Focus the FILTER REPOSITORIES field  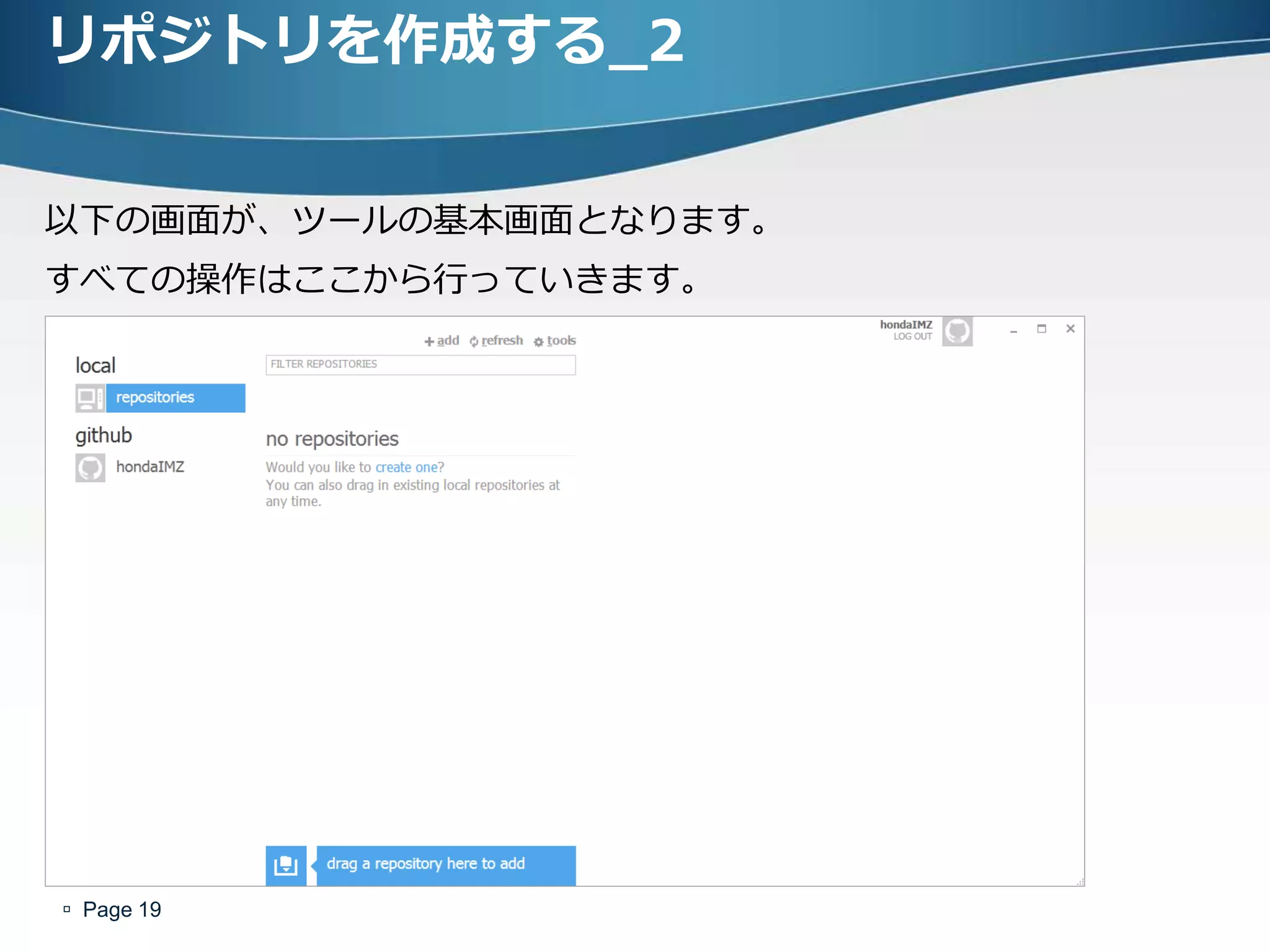click(420, 364)
